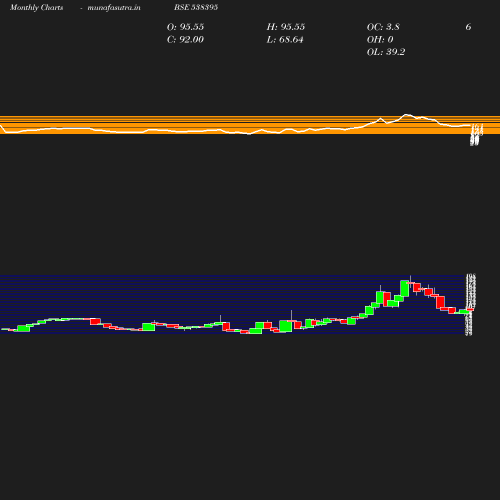
Task: Click the 'OL: 39.2' value
Action: point(386,52)
